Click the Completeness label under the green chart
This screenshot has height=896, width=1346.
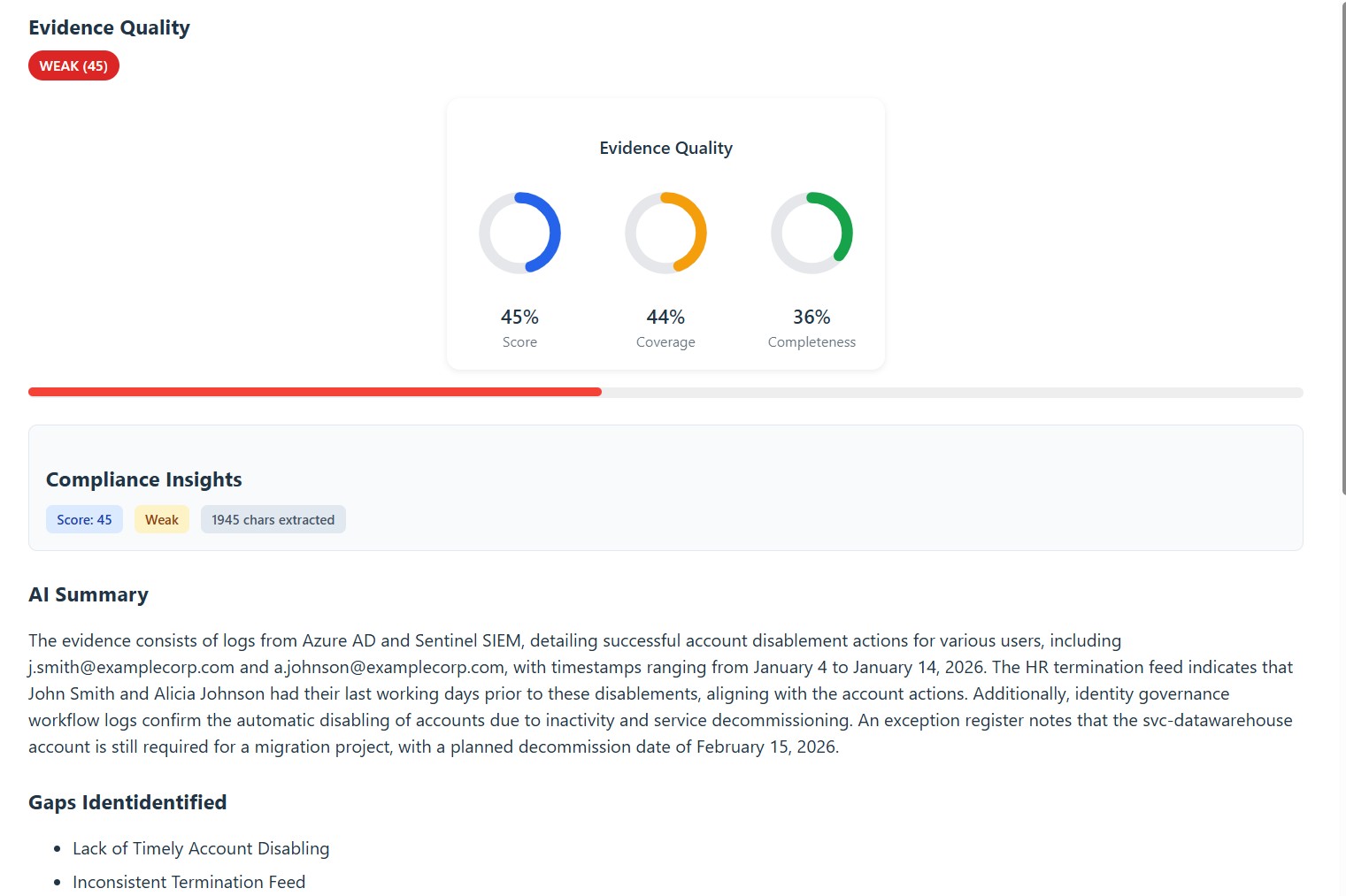811,342
